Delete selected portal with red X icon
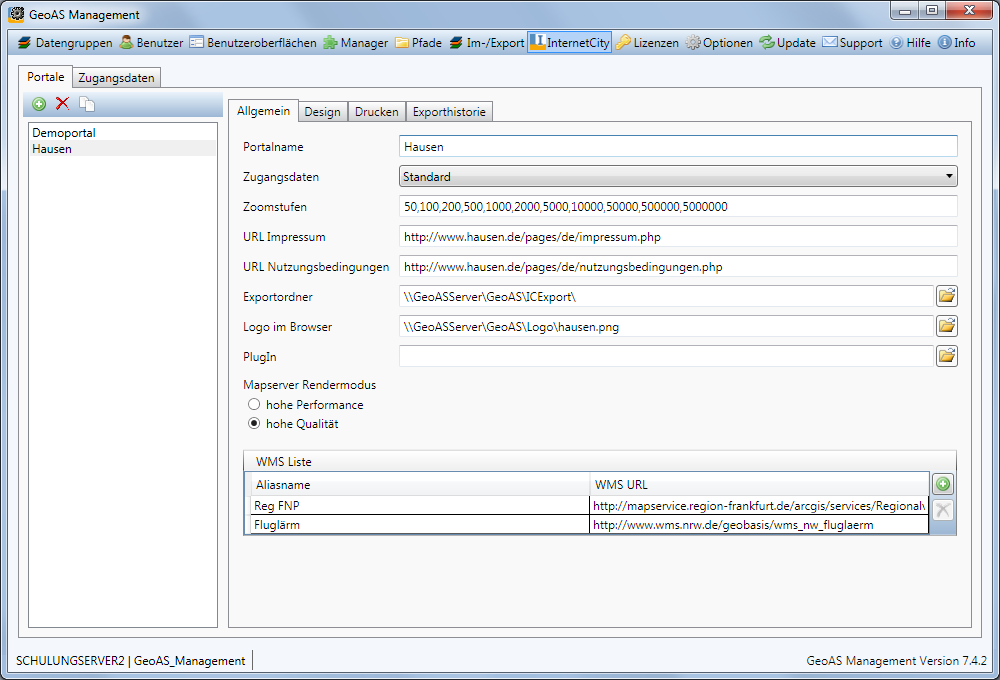The image size is (1000, 680). click(62, 104)
